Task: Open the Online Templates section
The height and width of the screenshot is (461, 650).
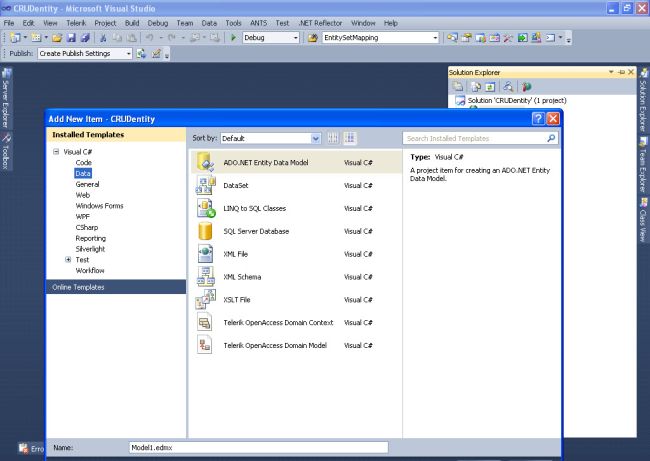Action: click(78, 288)
